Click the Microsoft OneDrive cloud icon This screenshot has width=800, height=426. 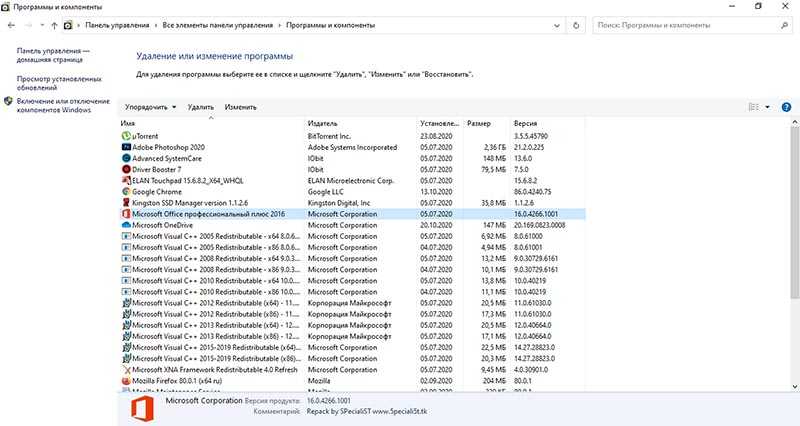point(126,225)
